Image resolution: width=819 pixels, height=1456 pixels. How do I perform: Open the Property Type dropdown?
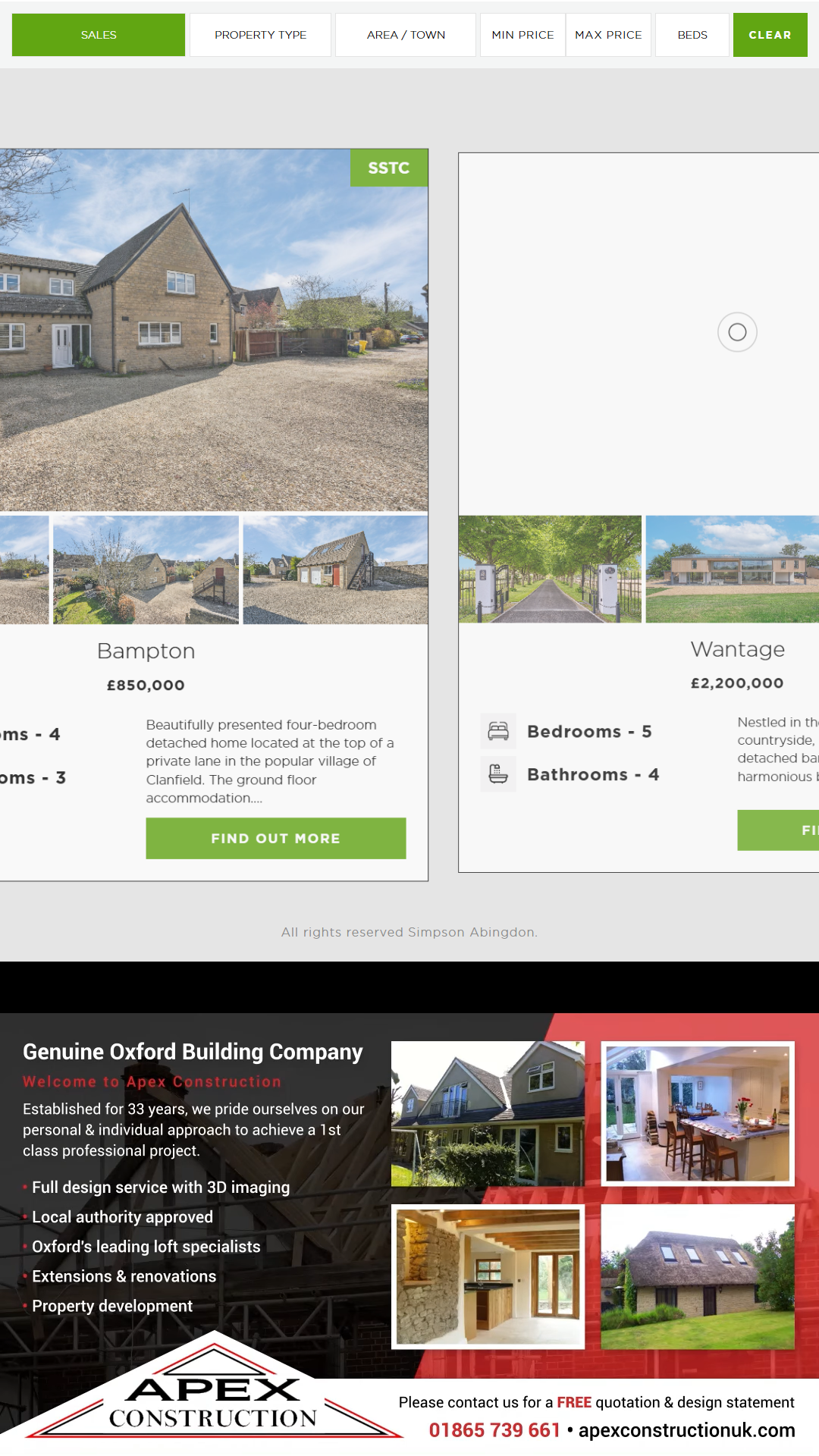[x=260, y=35]
